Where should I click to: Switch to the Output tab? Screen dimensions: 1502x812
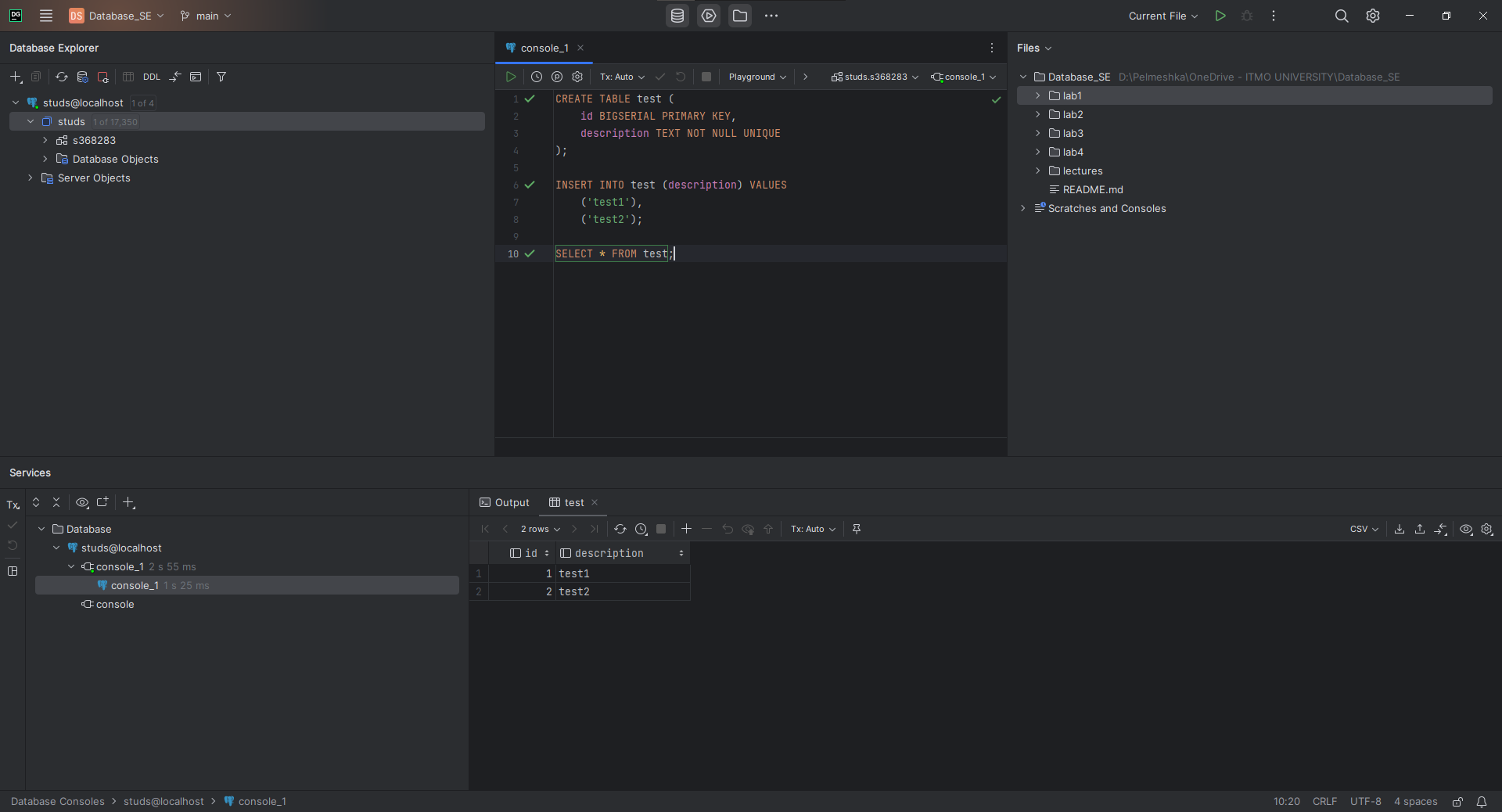coord(505,502)
